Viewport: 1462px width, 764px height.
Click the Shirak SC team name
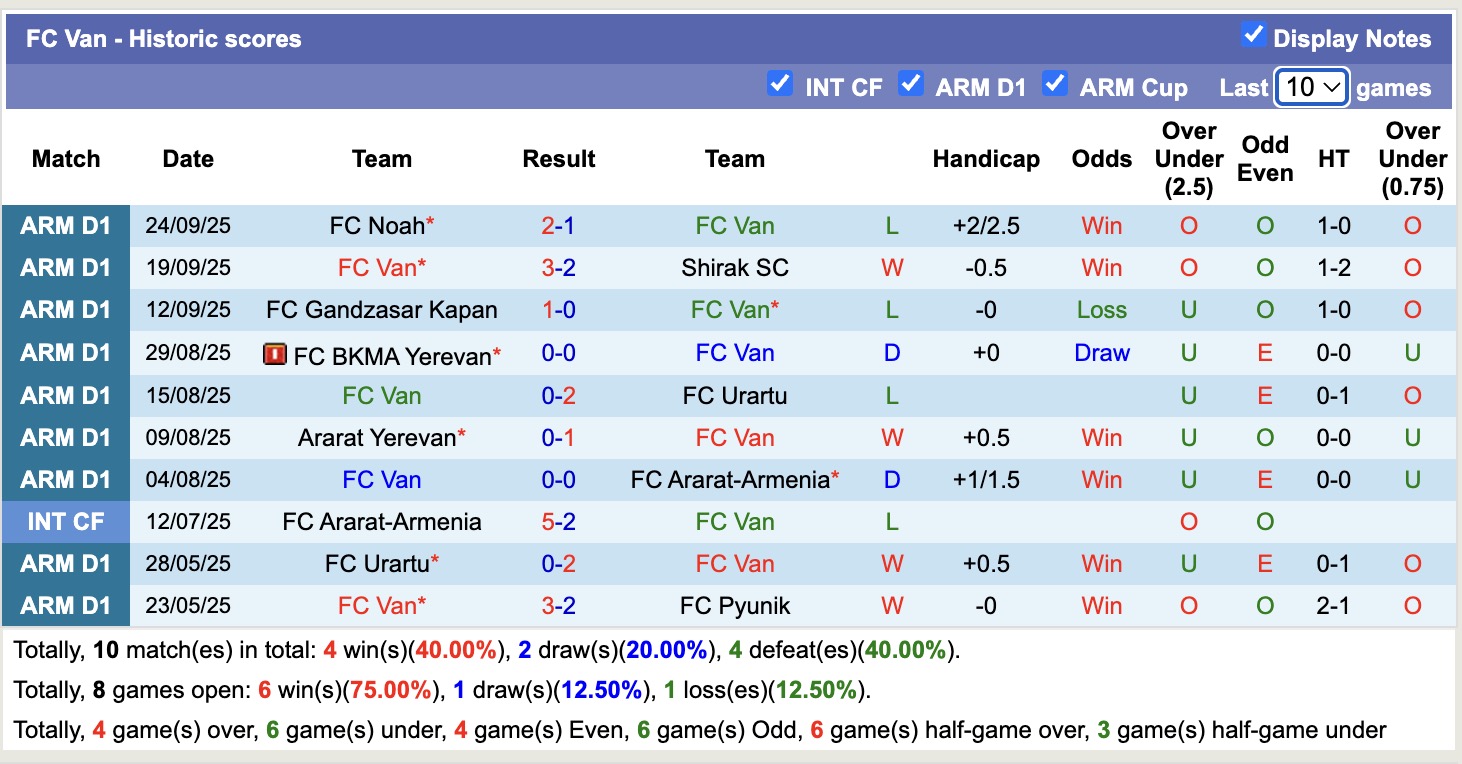(x=735, y=267)
